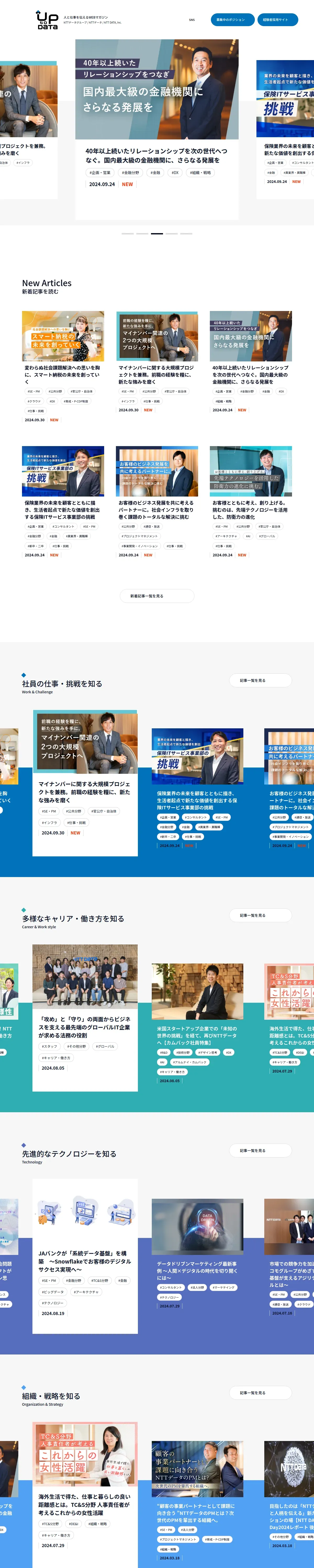
Task: Open New Articles thumbnail 保険ITサービス事業部の挑戦
Action: coord(63,471)
